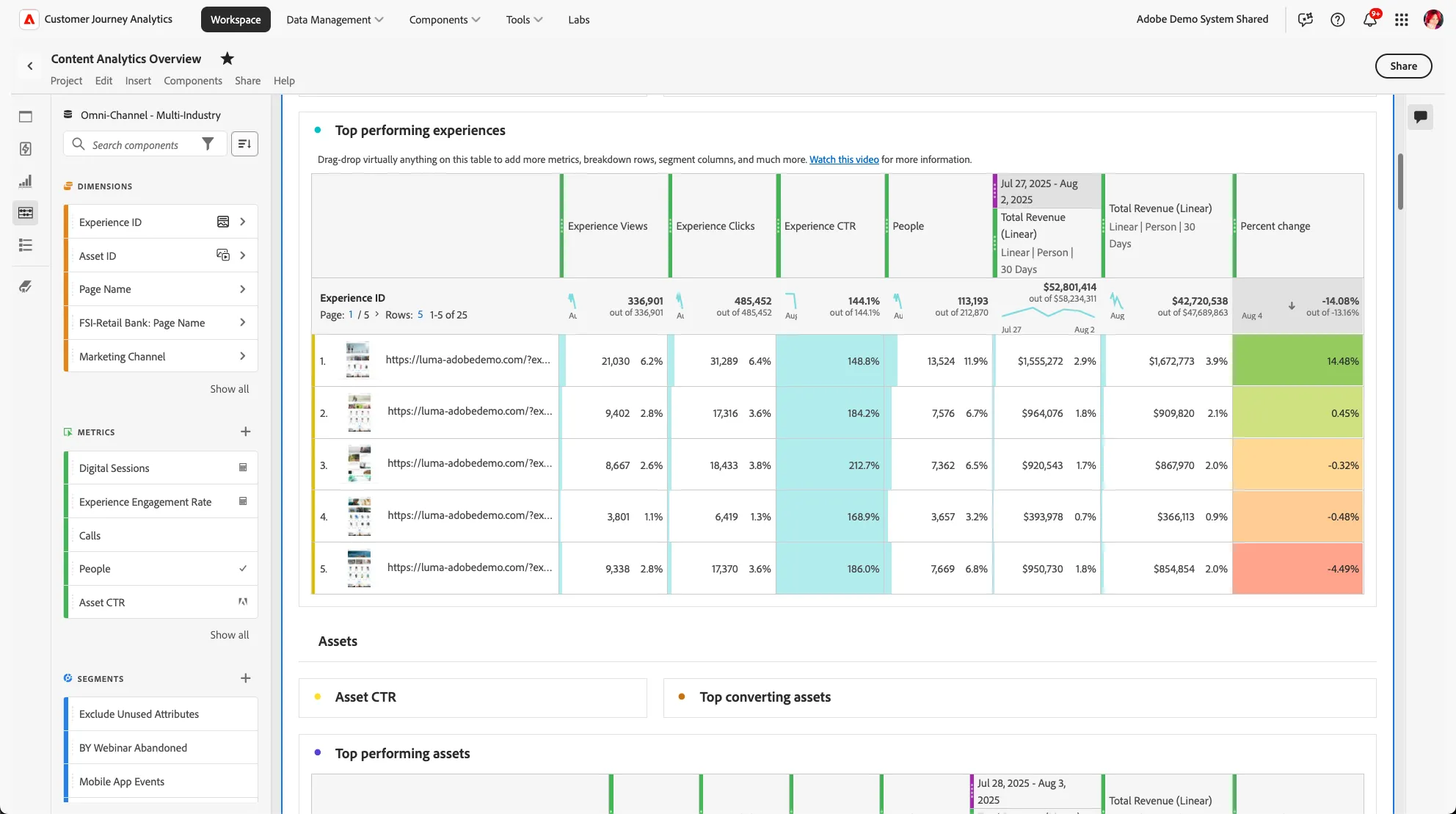
Task: Select Exclude Unused Attributes segment
Action: pyautogui.click(x=161, y=714)
